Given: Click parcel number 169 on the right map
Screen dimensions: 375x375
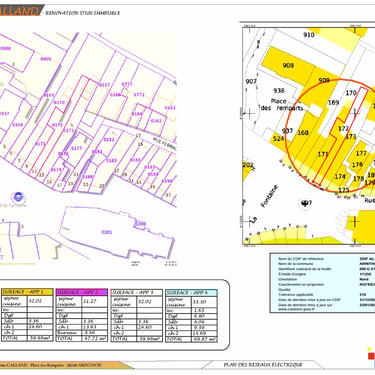Looking at the screenshot, I should click(333, 103).
